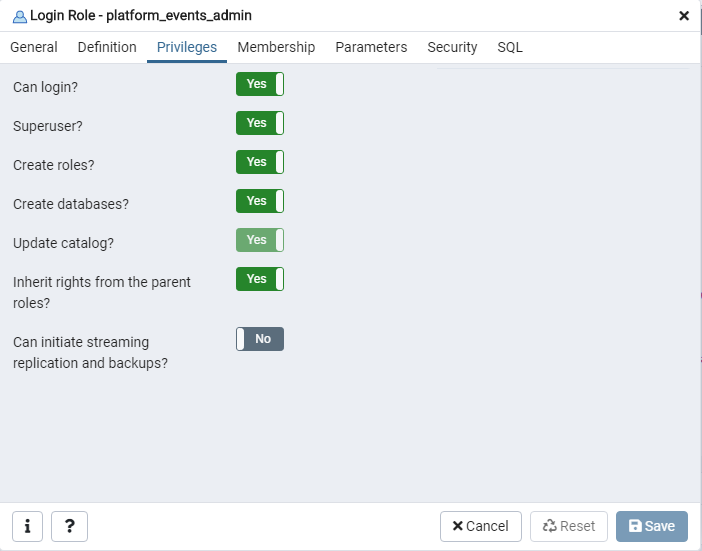Switch to the Security tab
The image size is (702, 551).
click(452, 47)
